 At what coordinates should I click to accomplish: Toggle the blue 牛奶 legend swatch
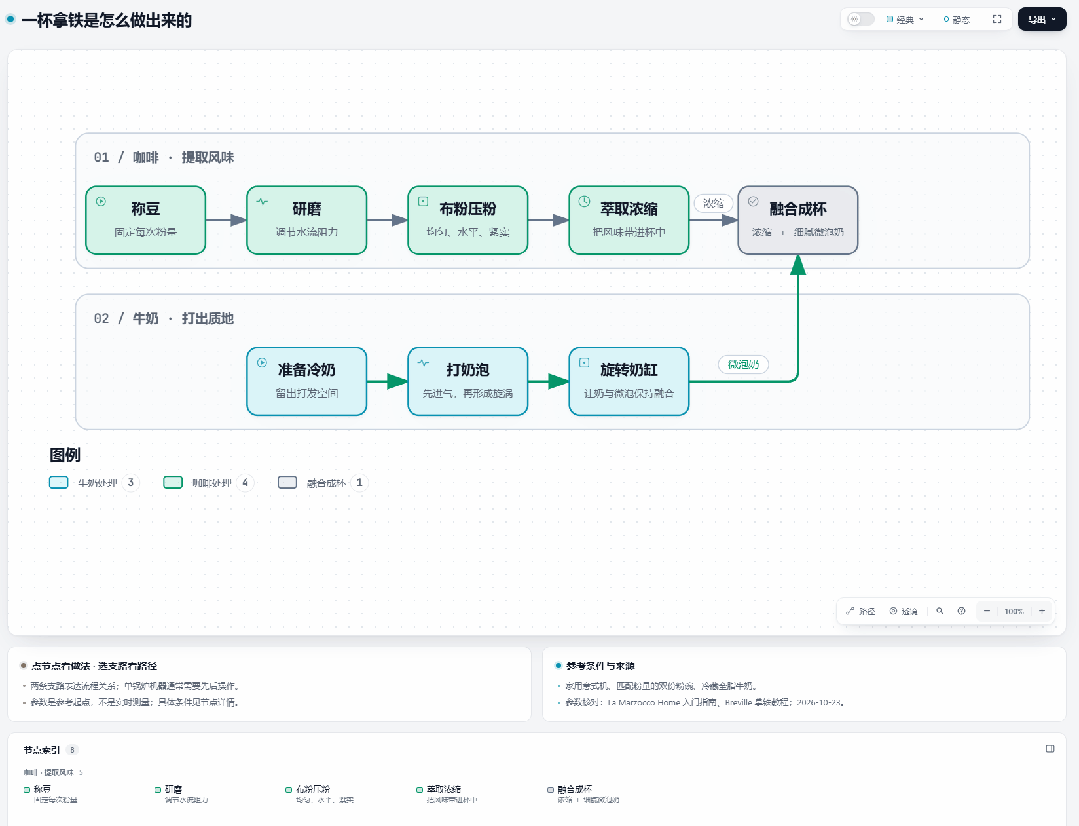pos(58,483)
